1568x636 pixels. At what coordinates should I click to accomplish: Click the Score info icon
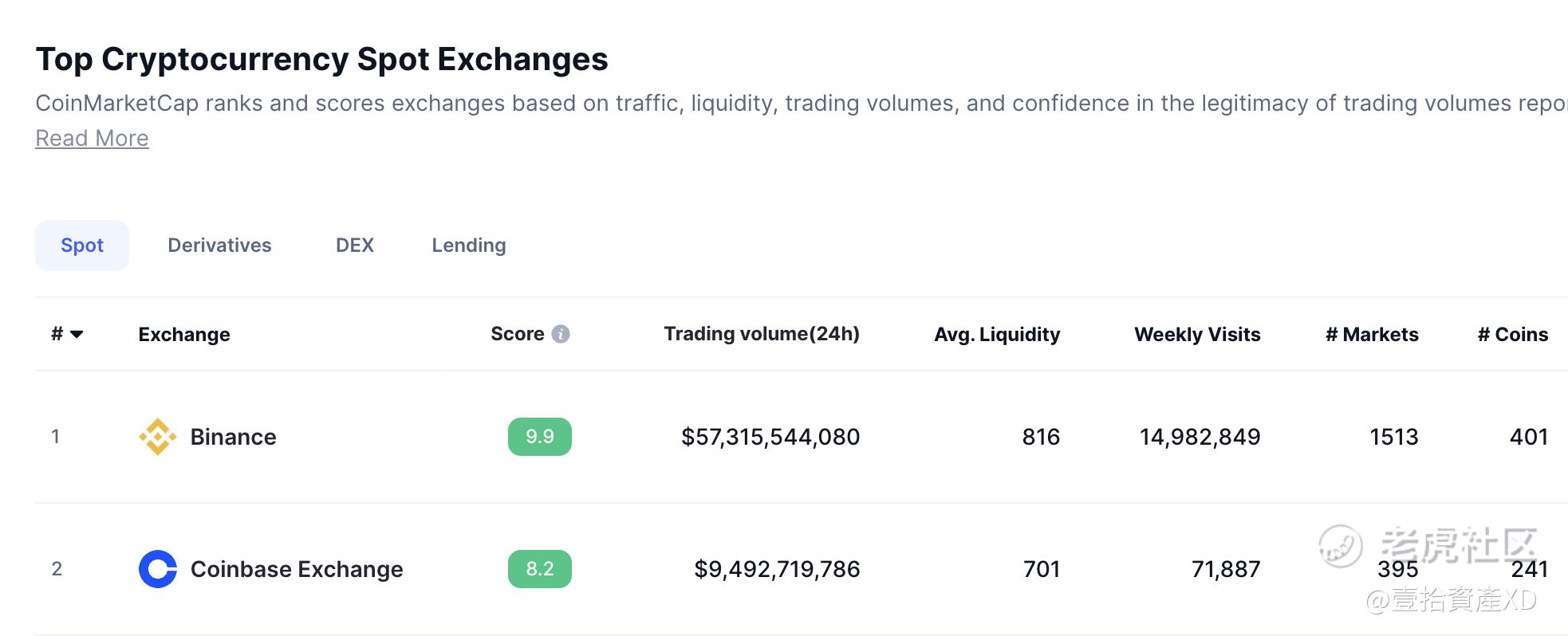(561, 334)
